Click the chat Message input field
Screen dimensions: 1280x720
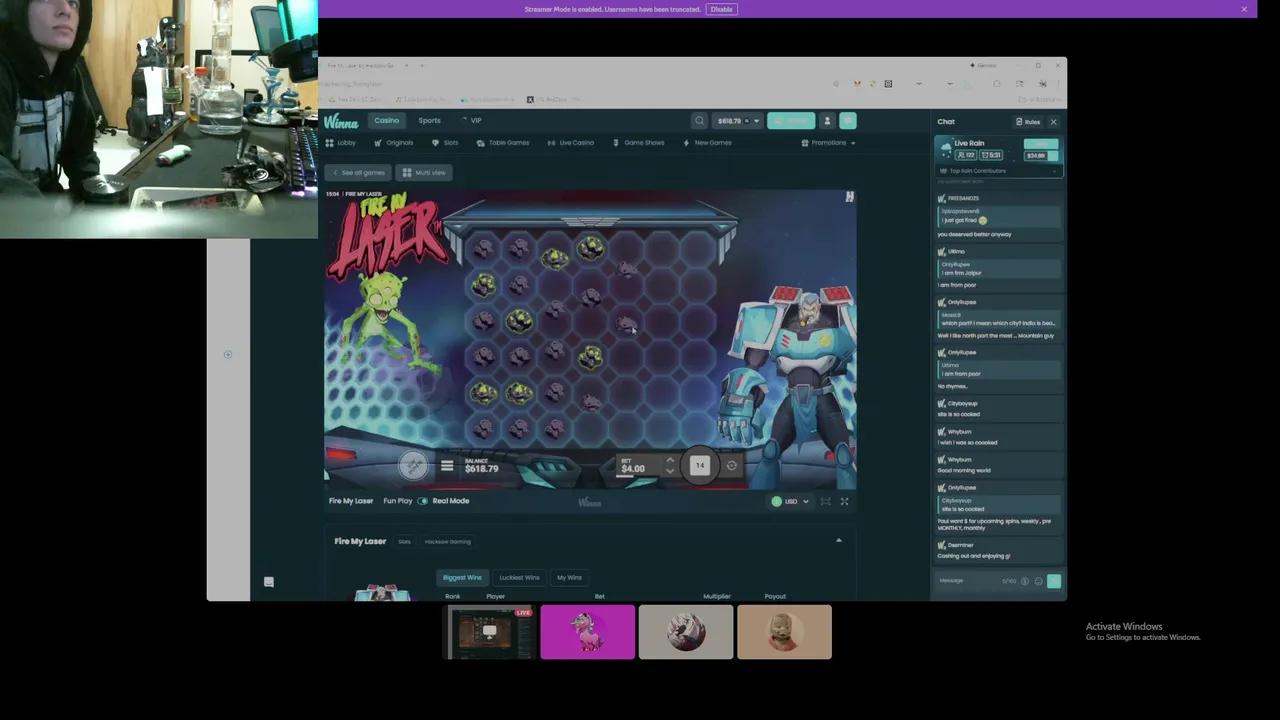[x=968, y=581]
